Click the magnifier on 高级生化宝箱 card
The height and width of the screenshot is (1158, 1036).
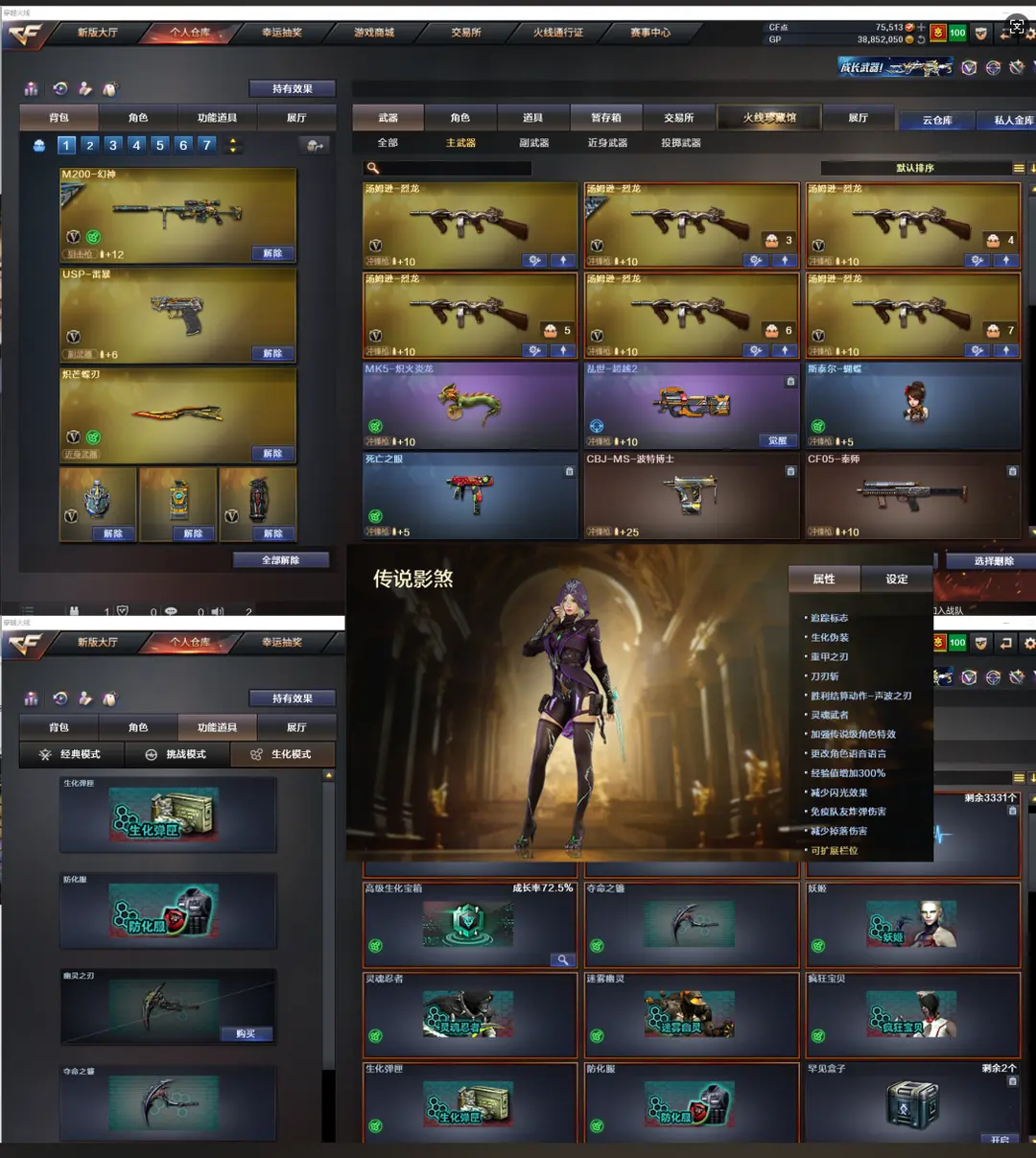coord(563,959)
